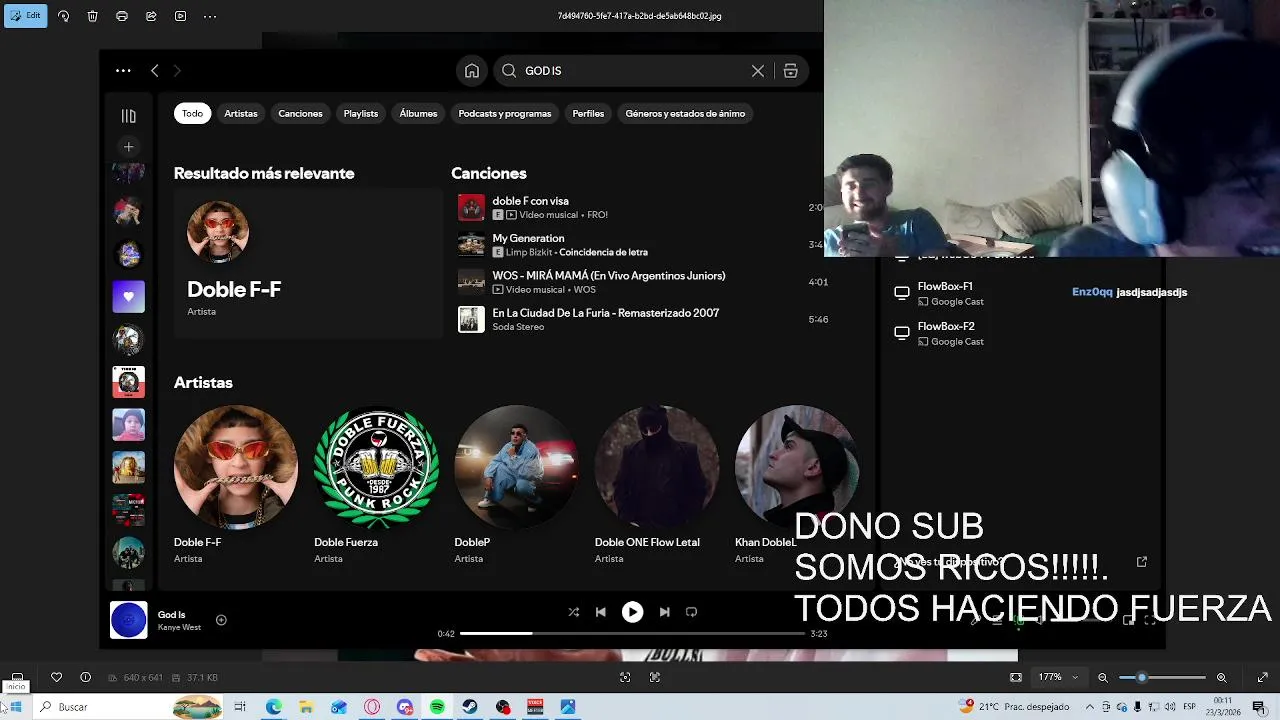Seek on the song progress bar
This screenshot has height=720, width=1280.
632,633
